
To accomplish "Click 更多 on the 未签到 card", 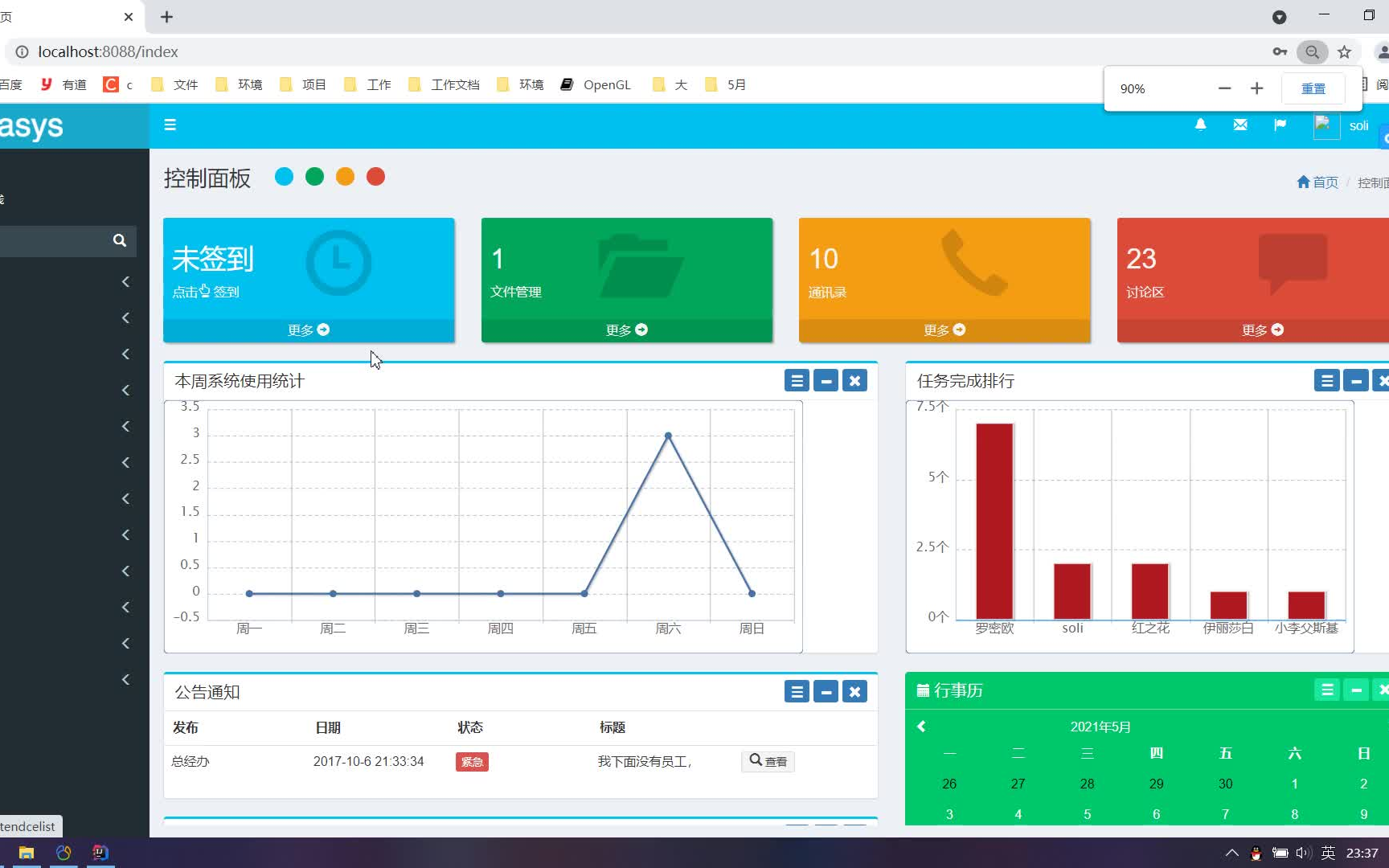I will coord(309,330).
